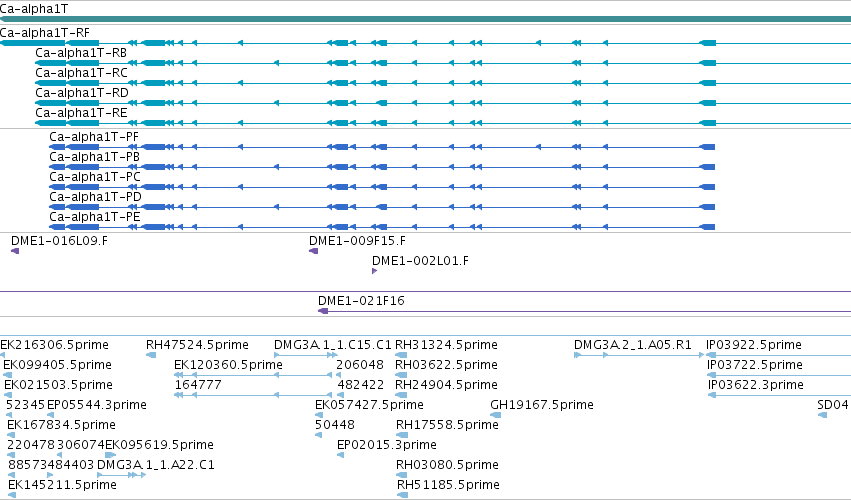Viewport: 851px width, 500px height.
Task: Click protein label Ca-alpha1T-PE
Action: pyautogui.click(x=95, y=217)
